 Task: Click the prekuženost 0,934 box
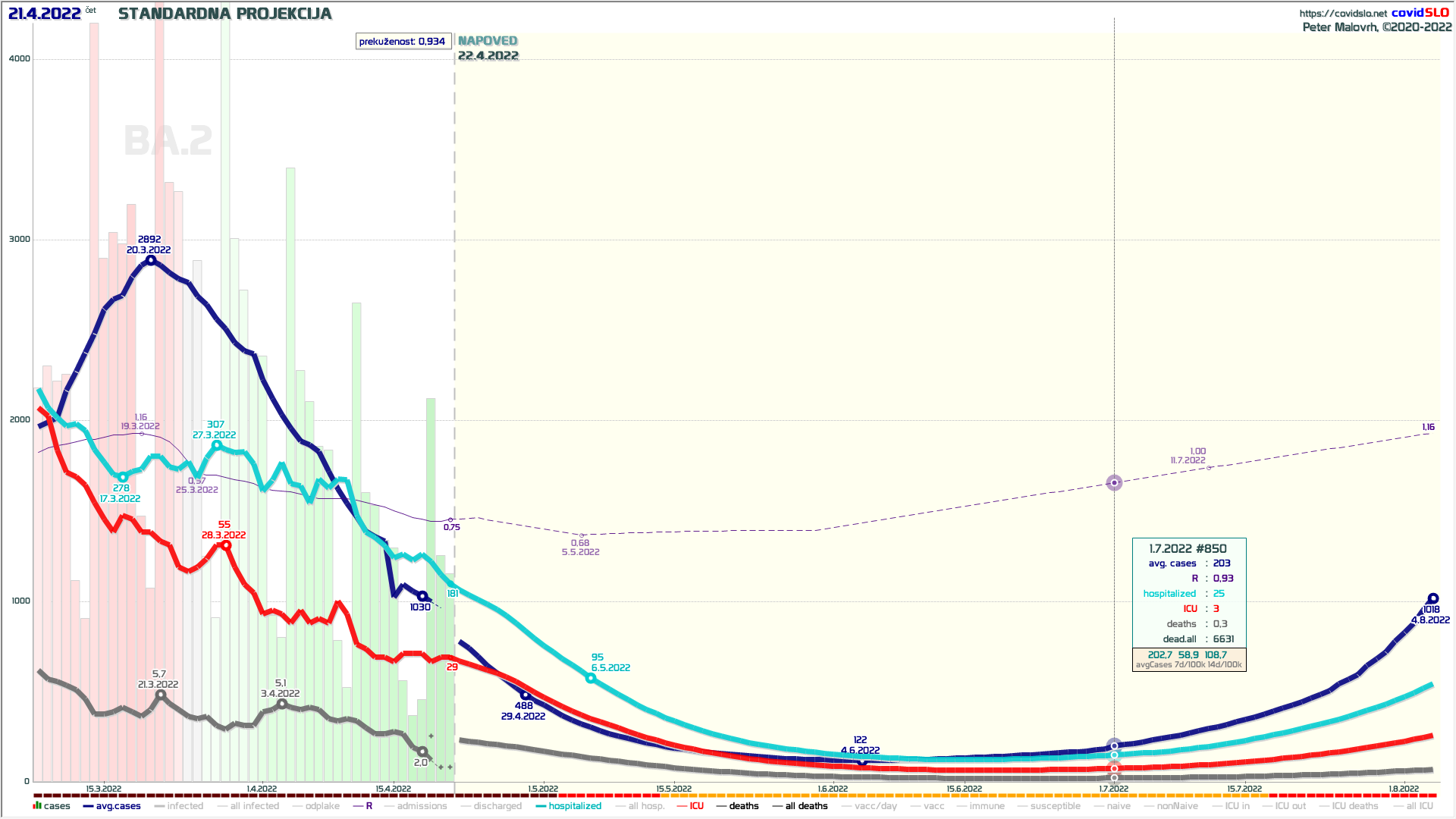[403, 42]
